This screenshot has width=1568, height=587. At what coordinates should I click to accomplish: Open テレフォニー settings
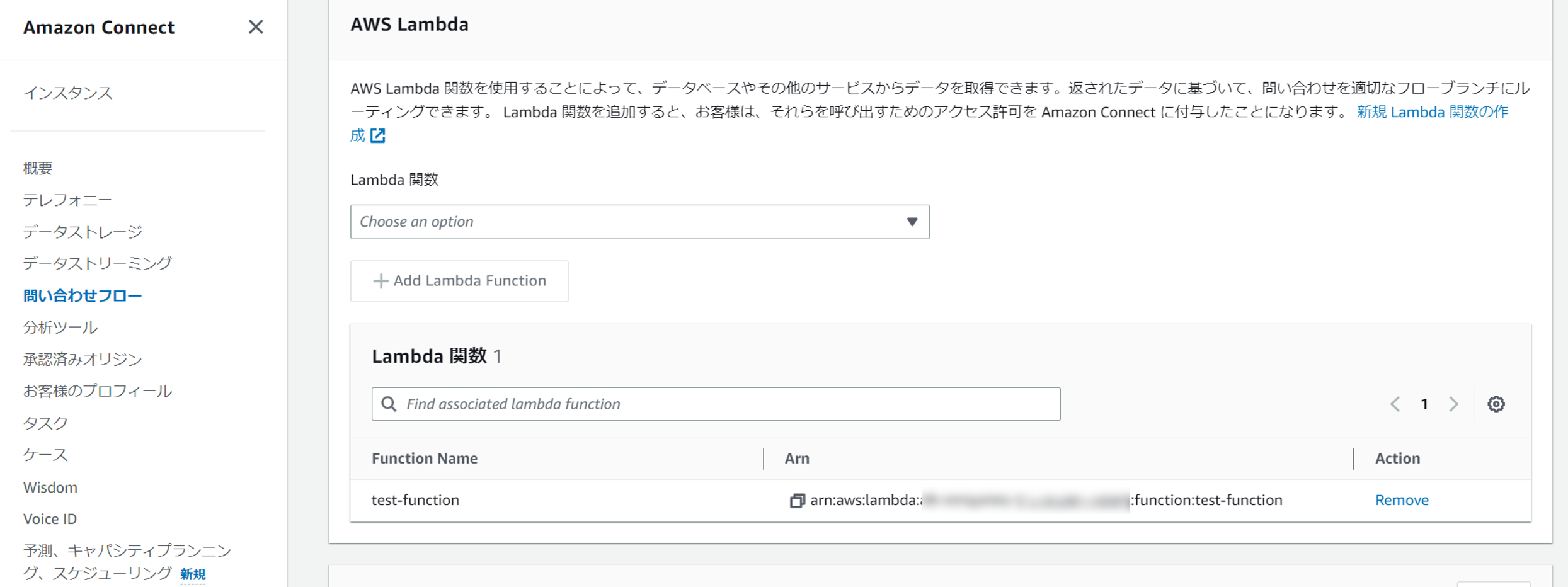tap(67, 200)
